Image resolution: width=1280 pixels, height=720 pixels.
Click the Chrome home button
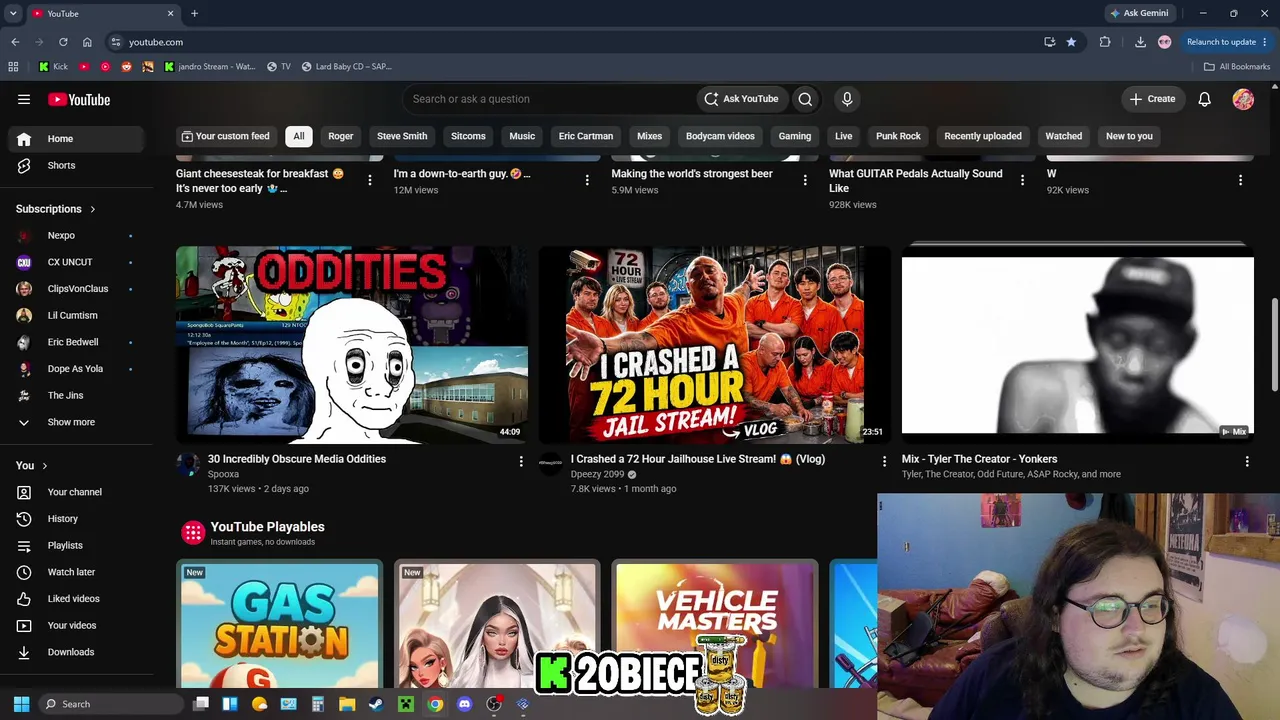87,42
